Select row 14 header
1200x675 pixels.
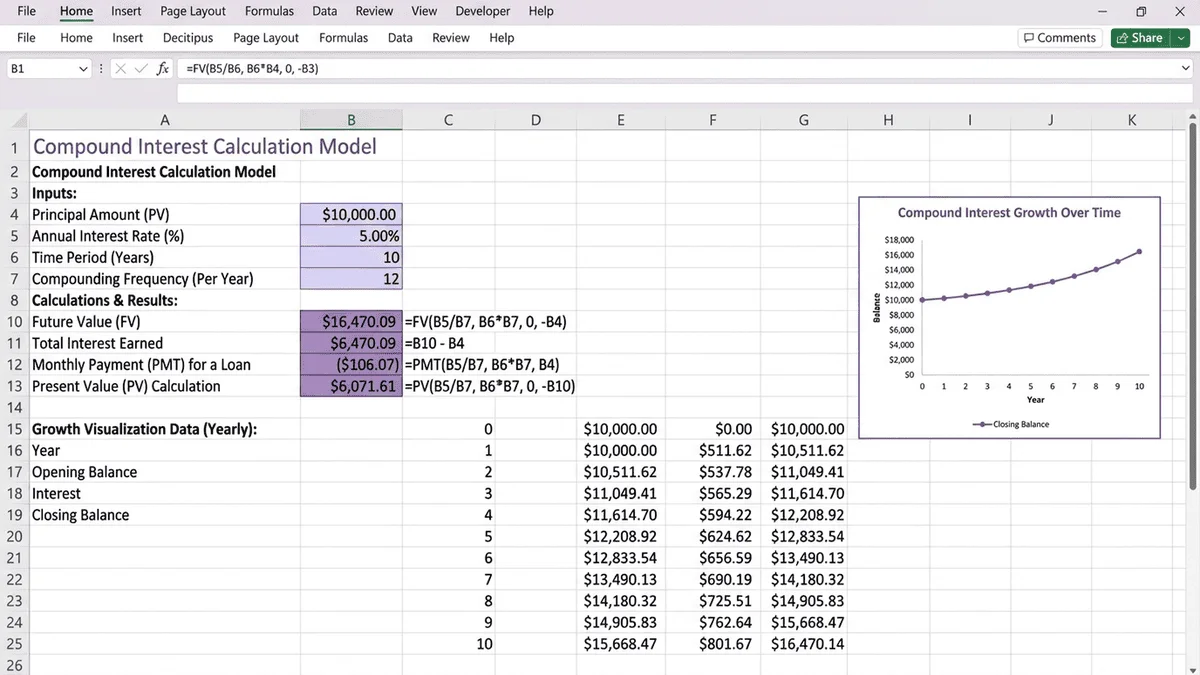click(x=14, y=408)
